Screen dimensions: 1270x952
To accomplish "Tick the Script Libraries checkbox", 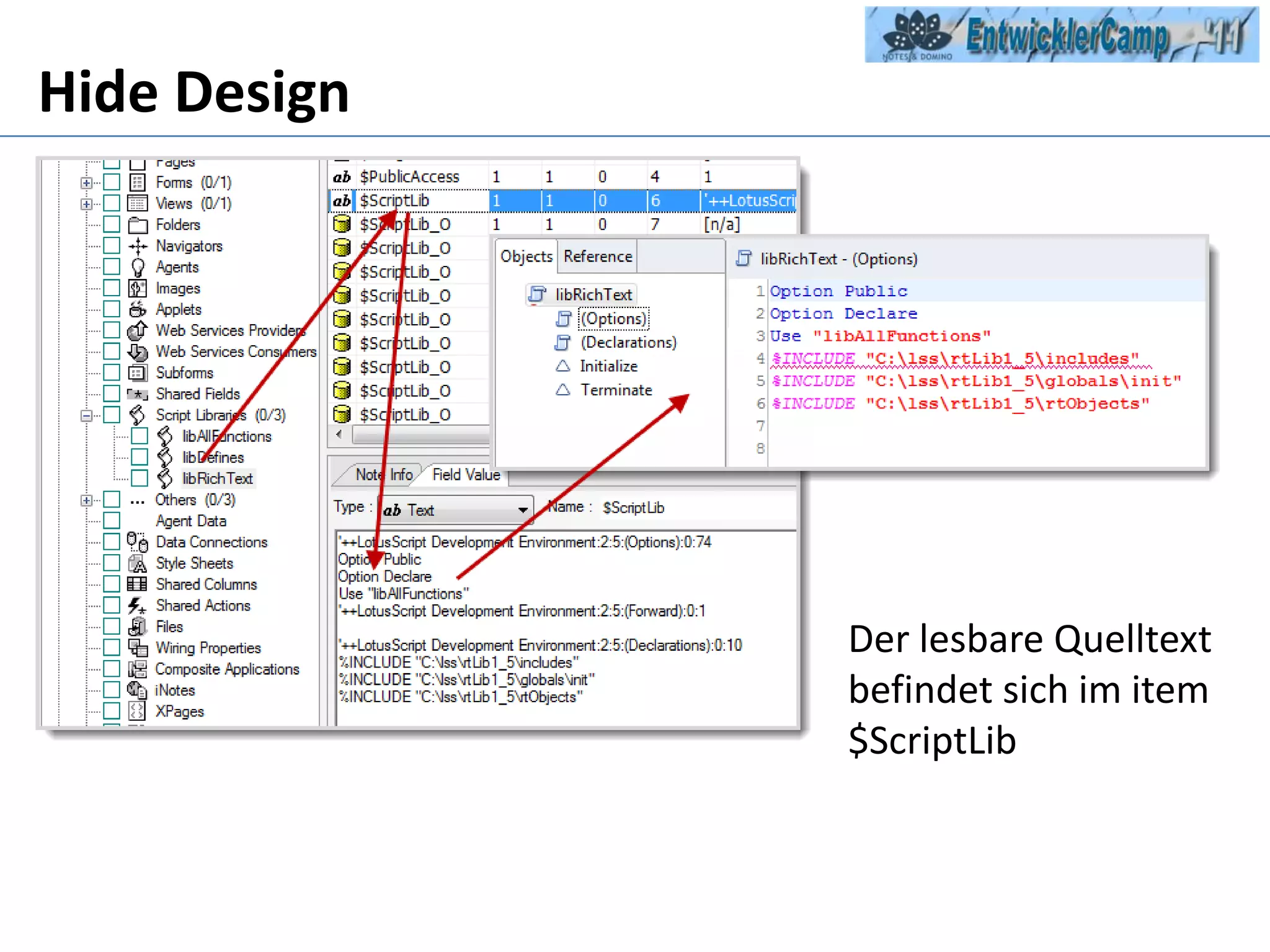I will point(112,415).
